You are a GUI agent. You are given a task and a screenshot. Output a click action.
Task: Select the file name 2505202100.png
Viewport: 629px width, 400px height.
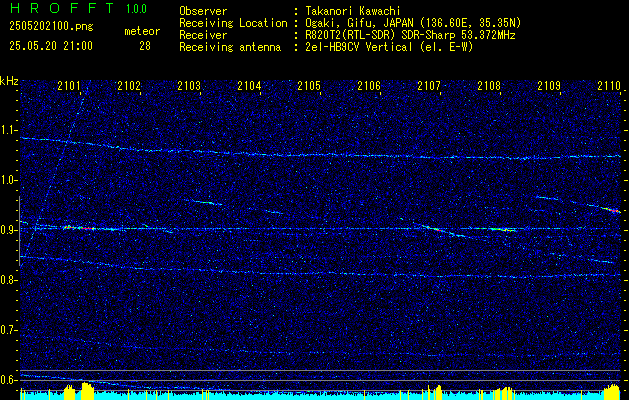coord(51,27)
